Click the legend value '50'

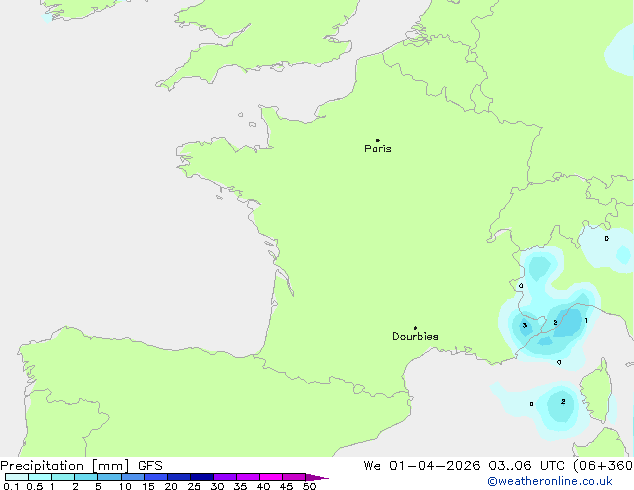[x=310, y=486]
